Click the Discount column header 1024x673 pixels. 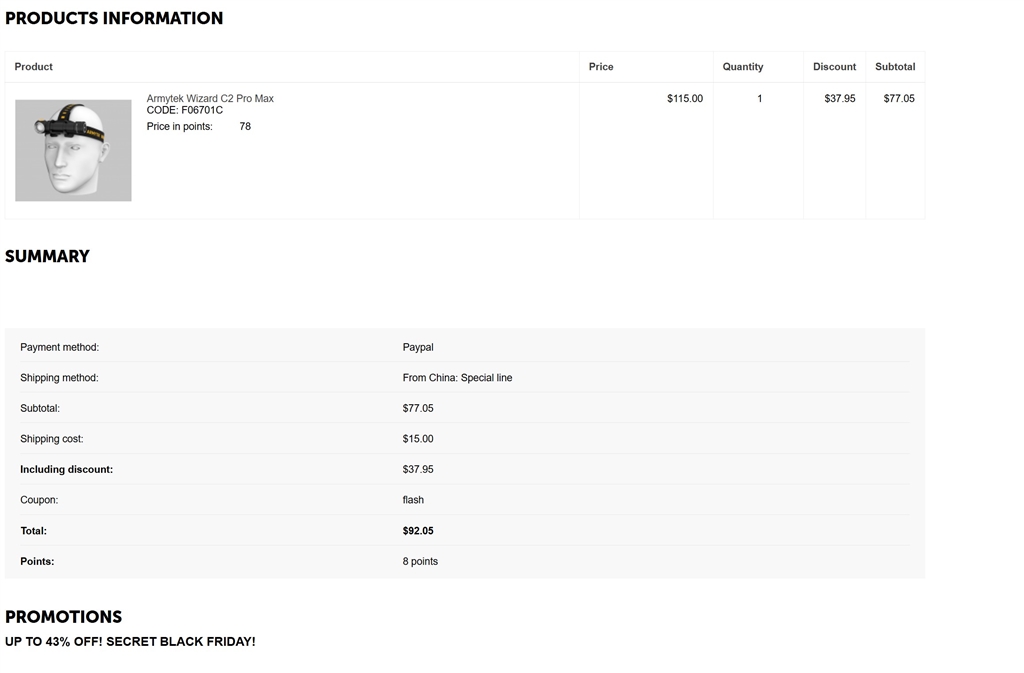834,67
